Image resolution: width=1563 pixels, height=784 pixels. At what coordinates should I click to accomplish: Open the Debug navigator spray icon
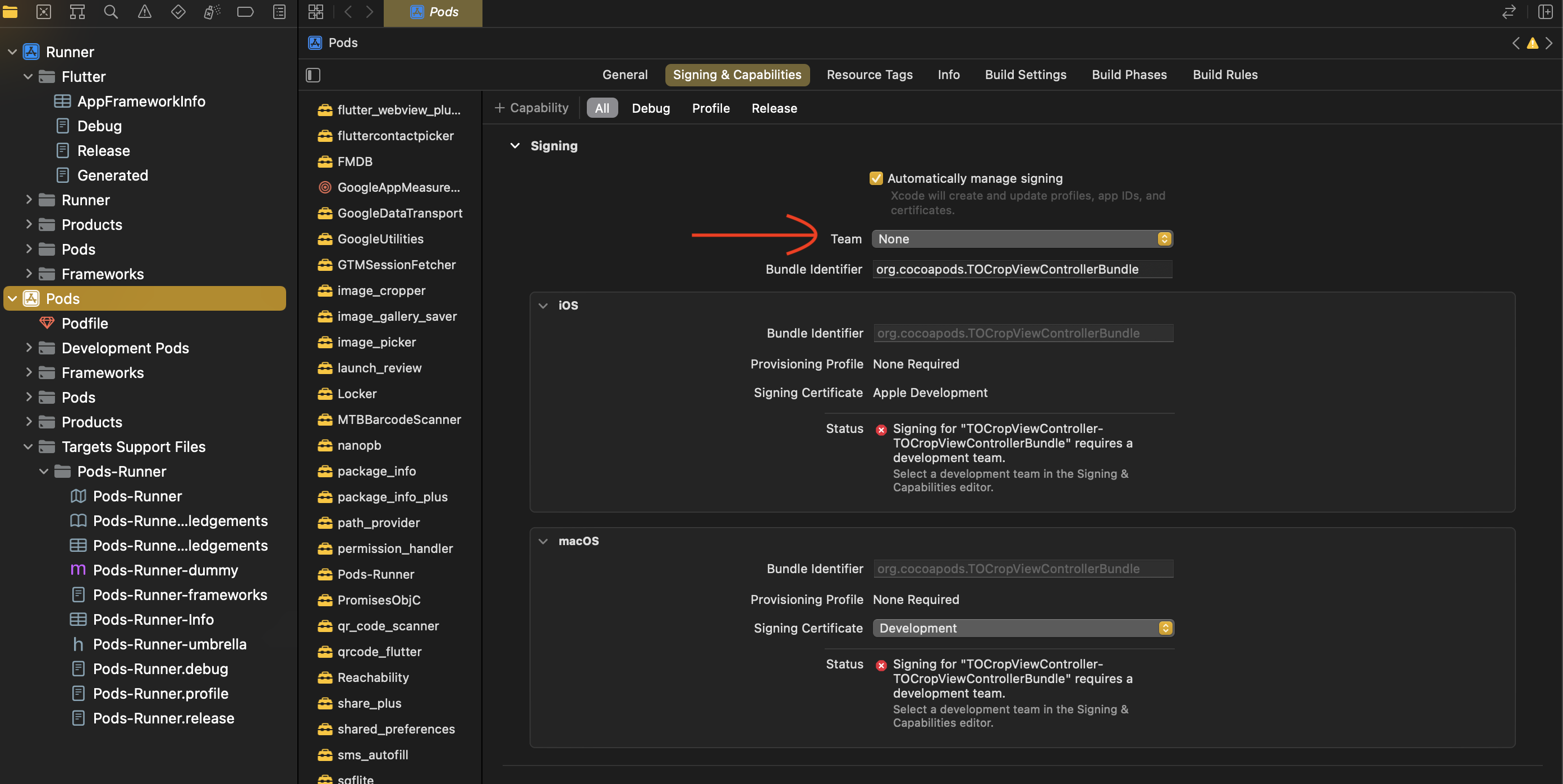(x=212, y=12)
